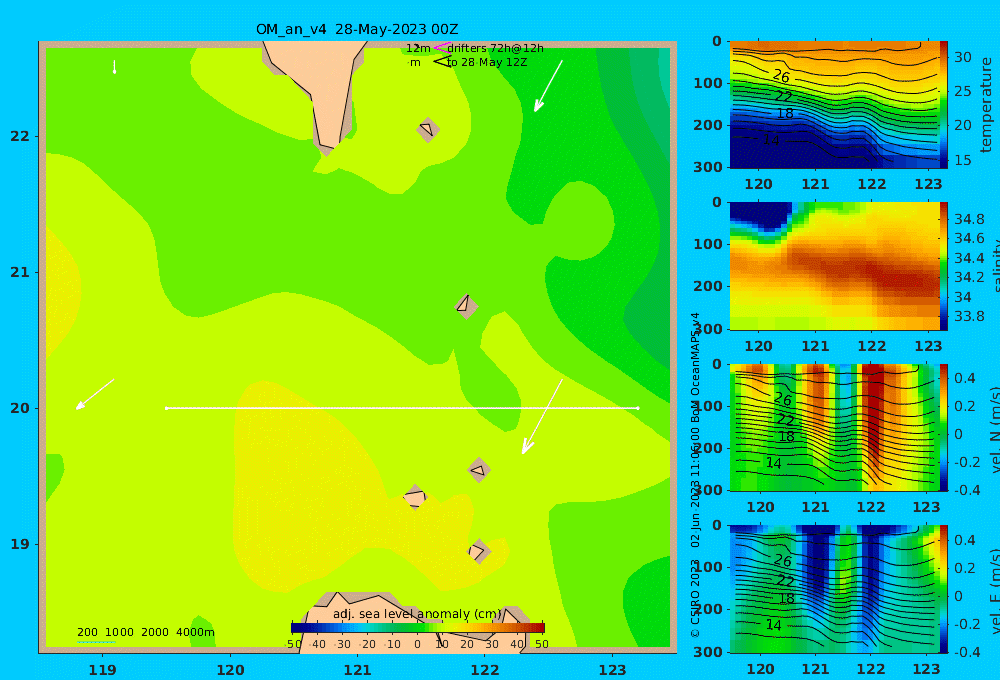
Task: Click the main map latitude label 19
Action: coord(20,544)
